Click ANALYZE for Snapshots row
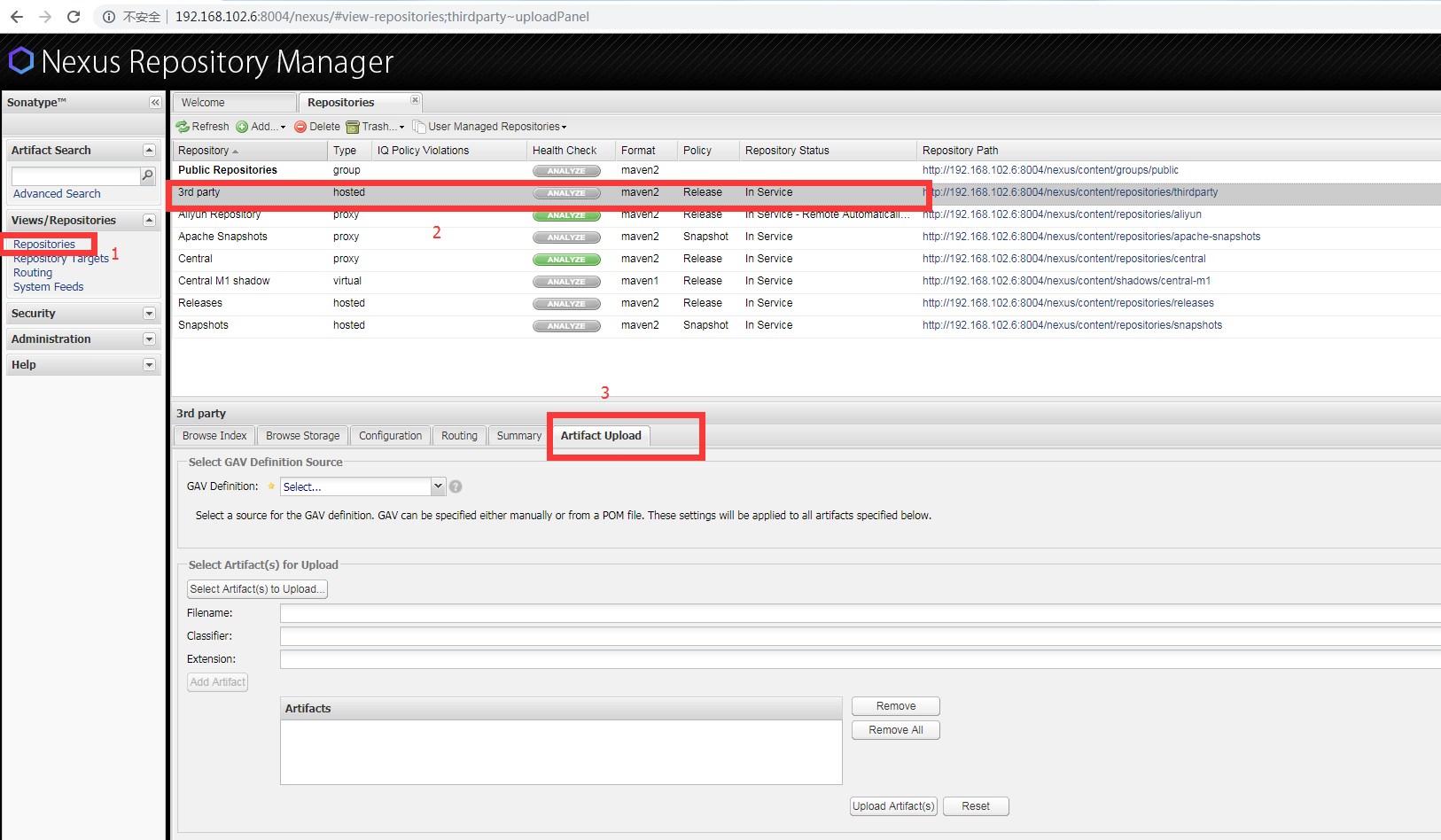Image resolution: width=1441 pixels, height=840 pixels. click(566, 326)
